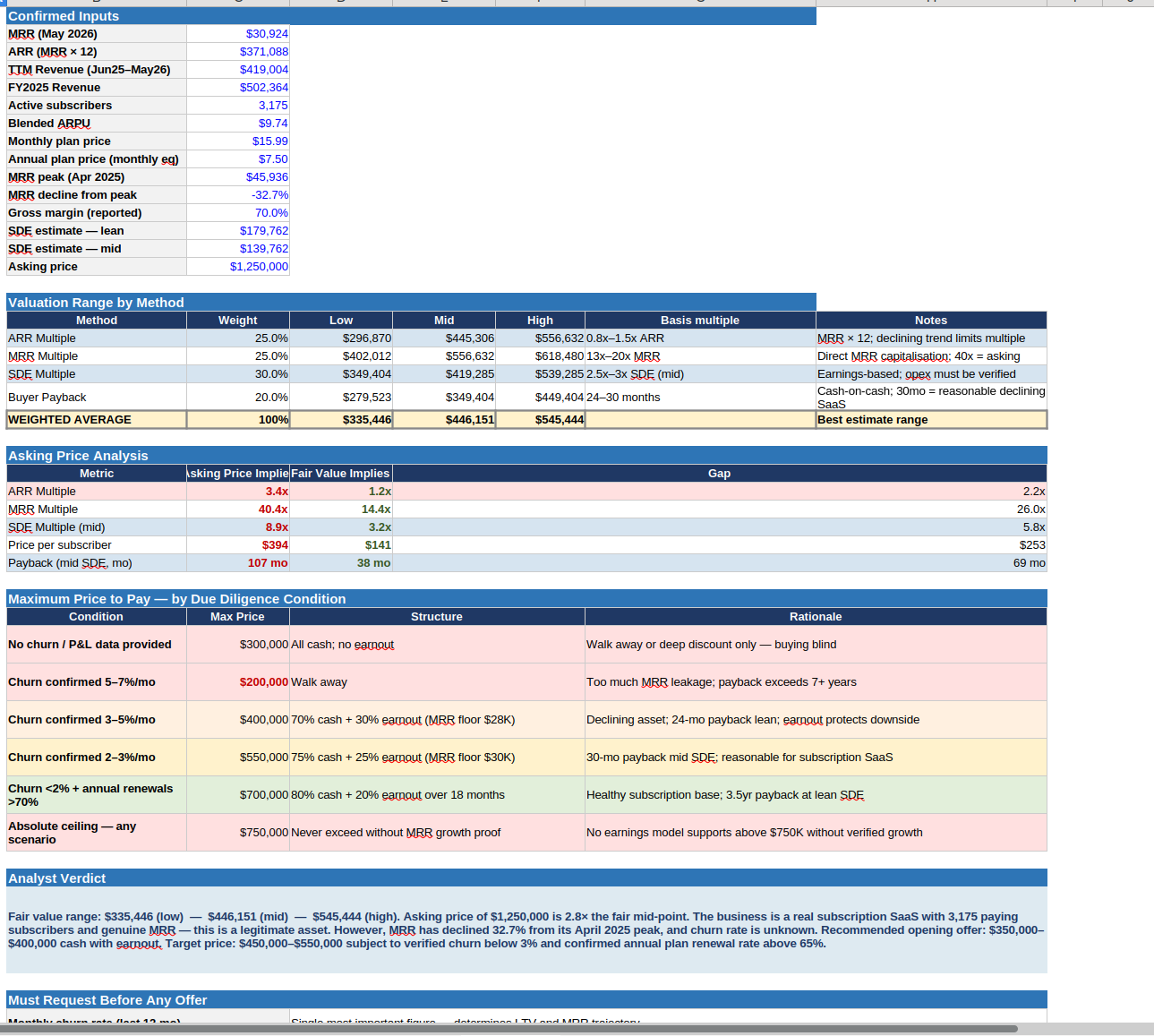
Task: Click MRR decline from peak -32.7% cell
Action: point(238,195)
